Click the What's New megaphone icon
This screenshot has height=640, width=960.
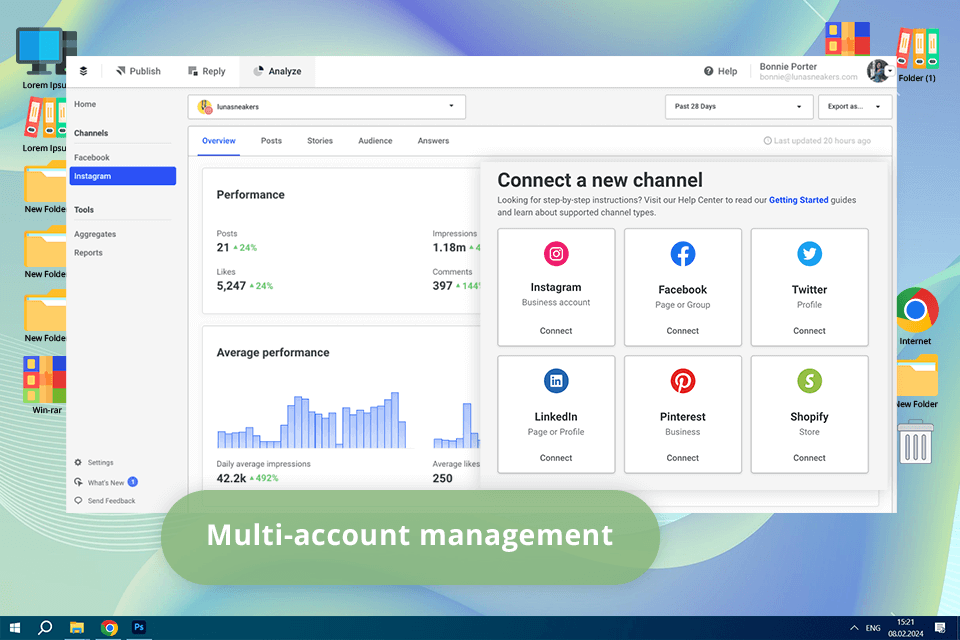point(78,482)
